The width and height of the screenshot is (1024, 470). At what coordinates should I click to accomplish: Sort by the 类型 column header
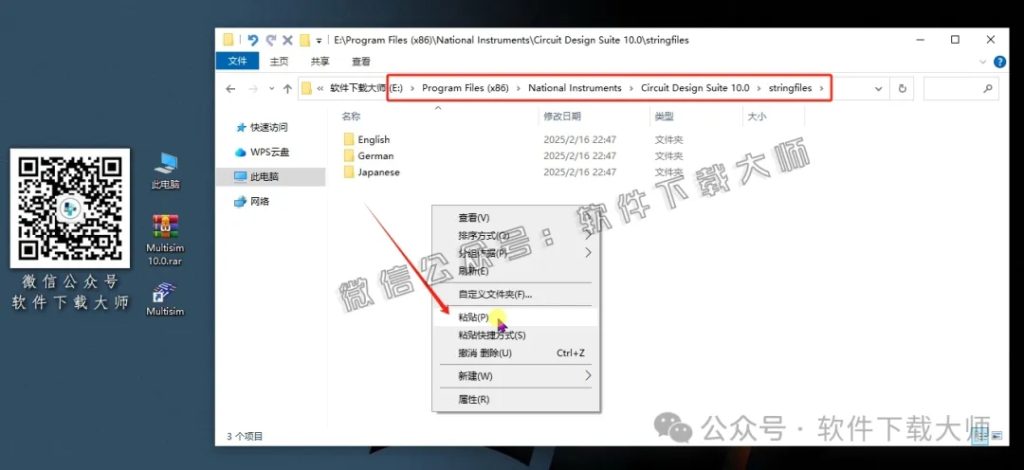[x=664, y=116]
